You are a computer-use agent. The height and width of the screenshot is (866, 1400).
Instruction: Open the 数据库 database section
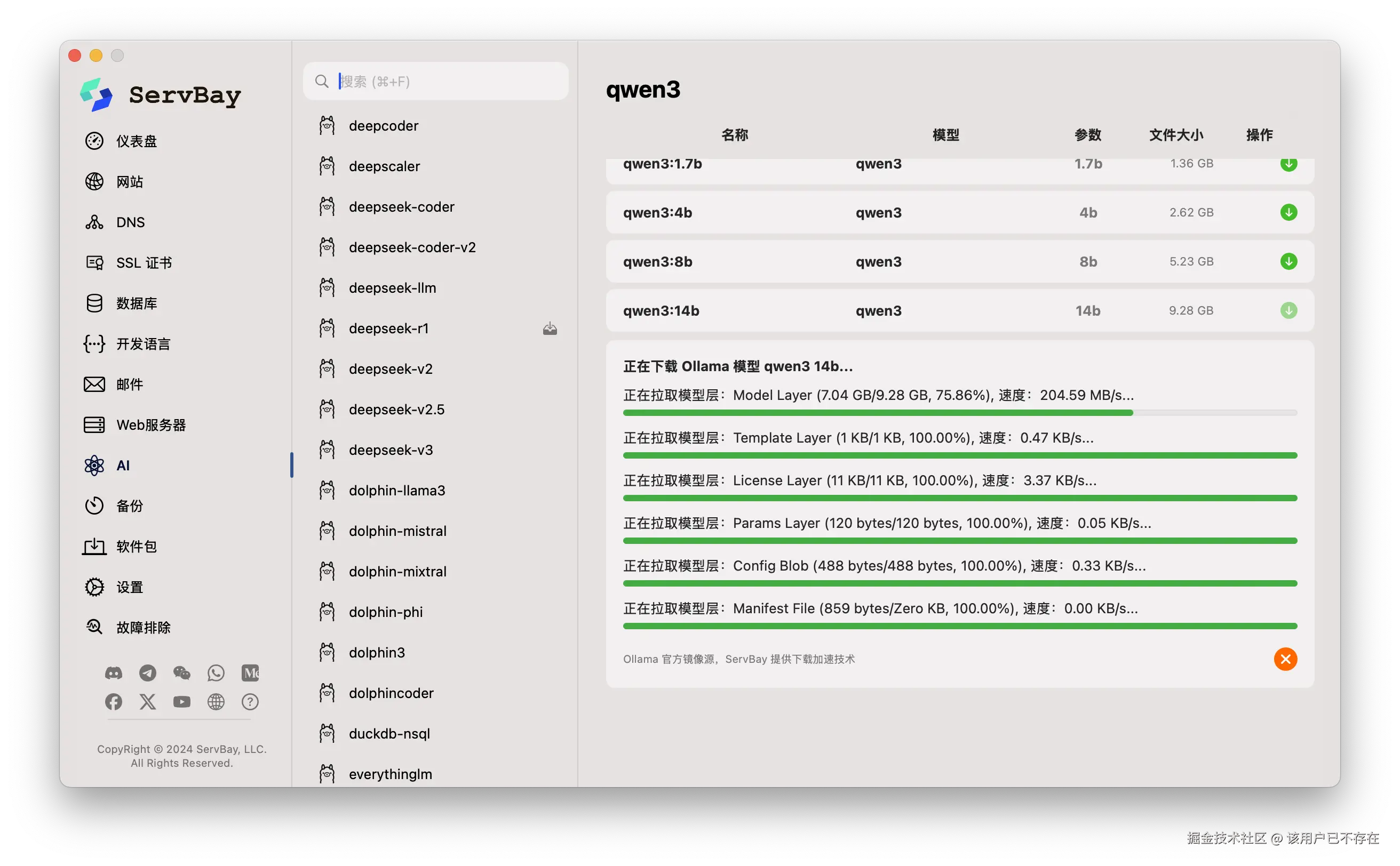click(x=136, y=303)
